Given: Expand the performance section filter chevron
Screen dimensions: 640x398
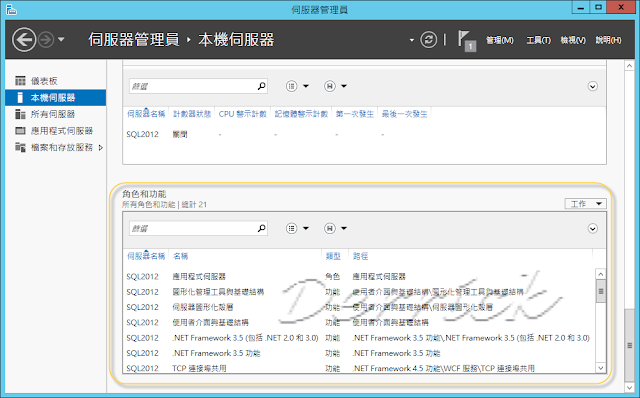Looking at the screenshot, I should 593,86.
